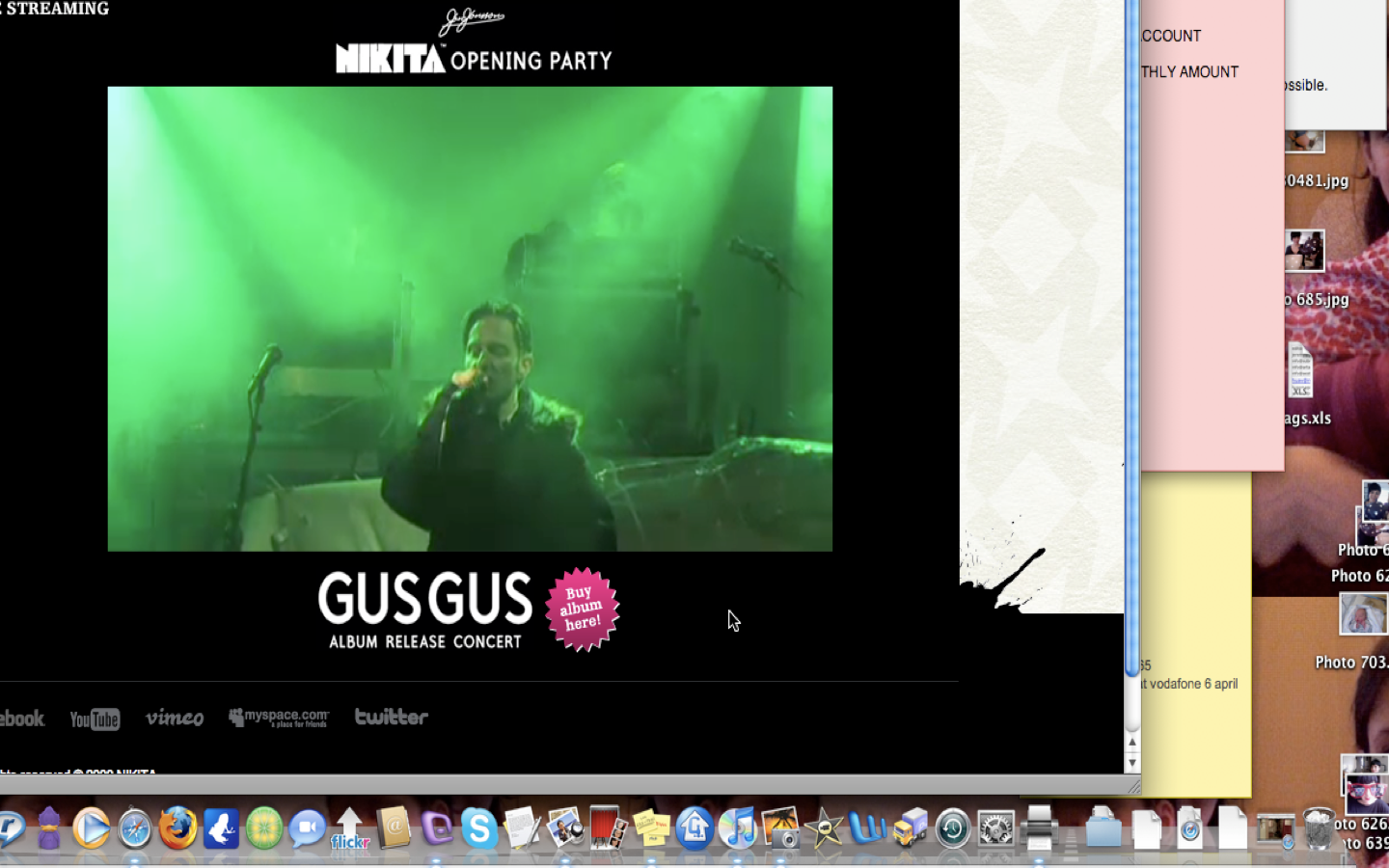This screenshot has height=868, width=1389.
Task: Open the blue folder stack in dock
Action: pyautogui.click(x=1103, y=829)
